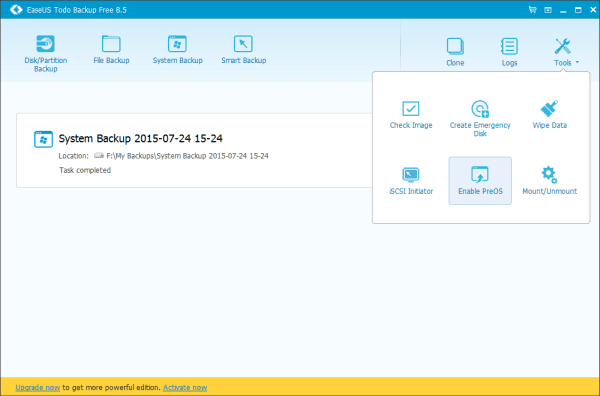This screenshot has width=600, height=396.
Task: Open Mount/Unmount tool
Action: [x=549, y=181]
